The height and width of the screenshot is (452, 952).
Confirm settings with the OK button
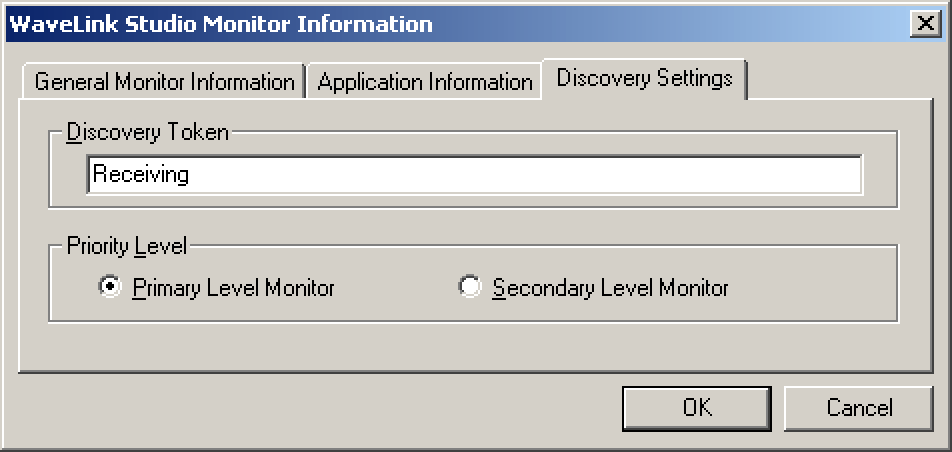pos(697,408)
